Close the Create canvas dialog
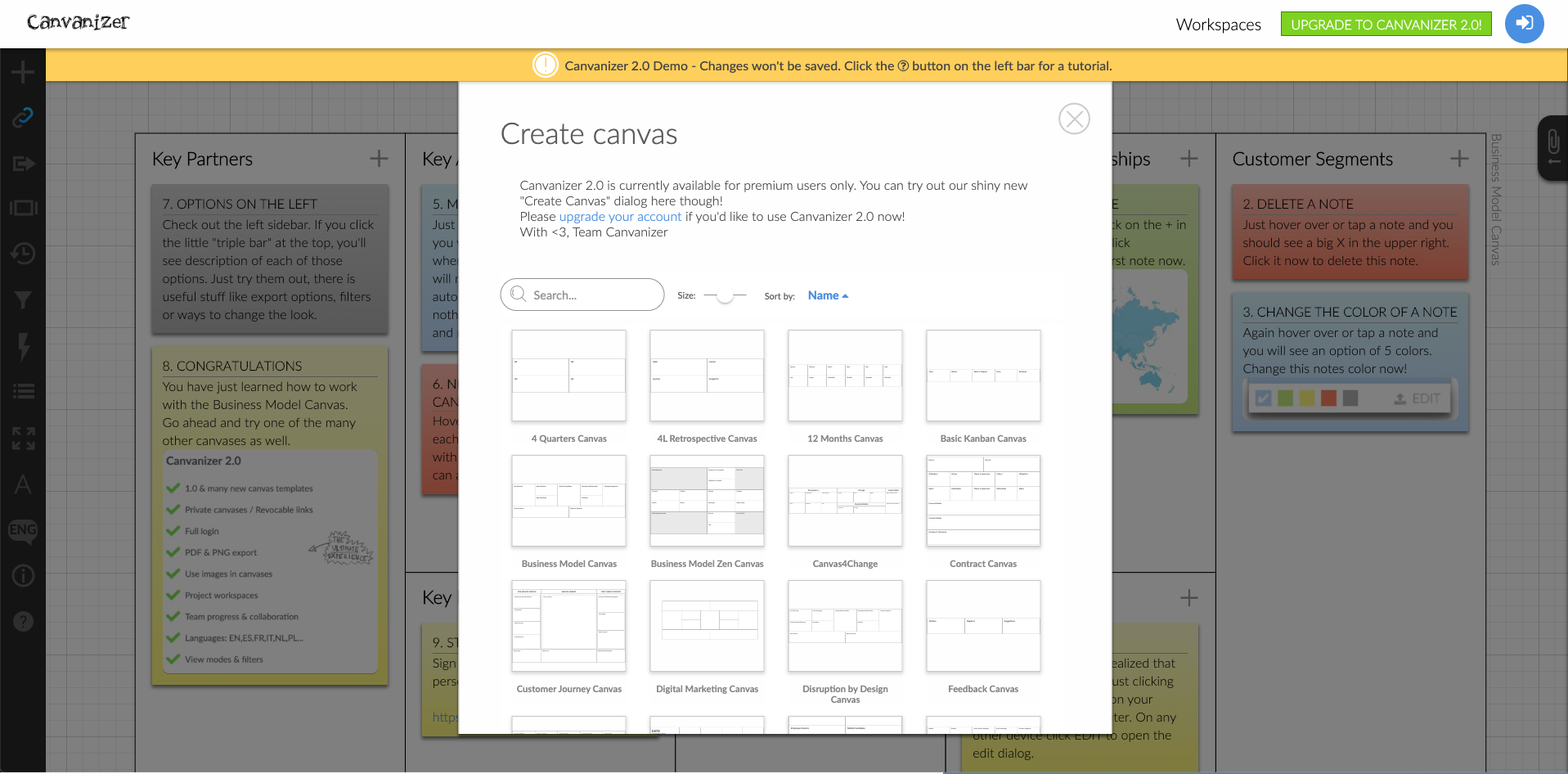 point(1073,119)
